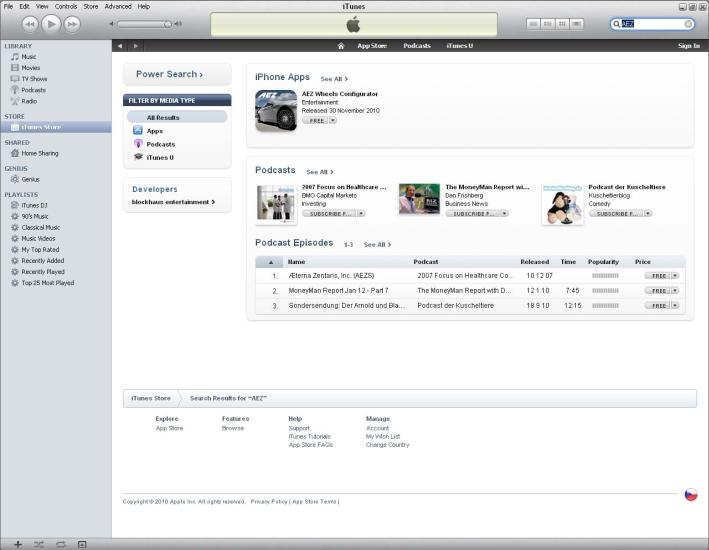Toggle shuffle at the bottom bar

[39, 544]
